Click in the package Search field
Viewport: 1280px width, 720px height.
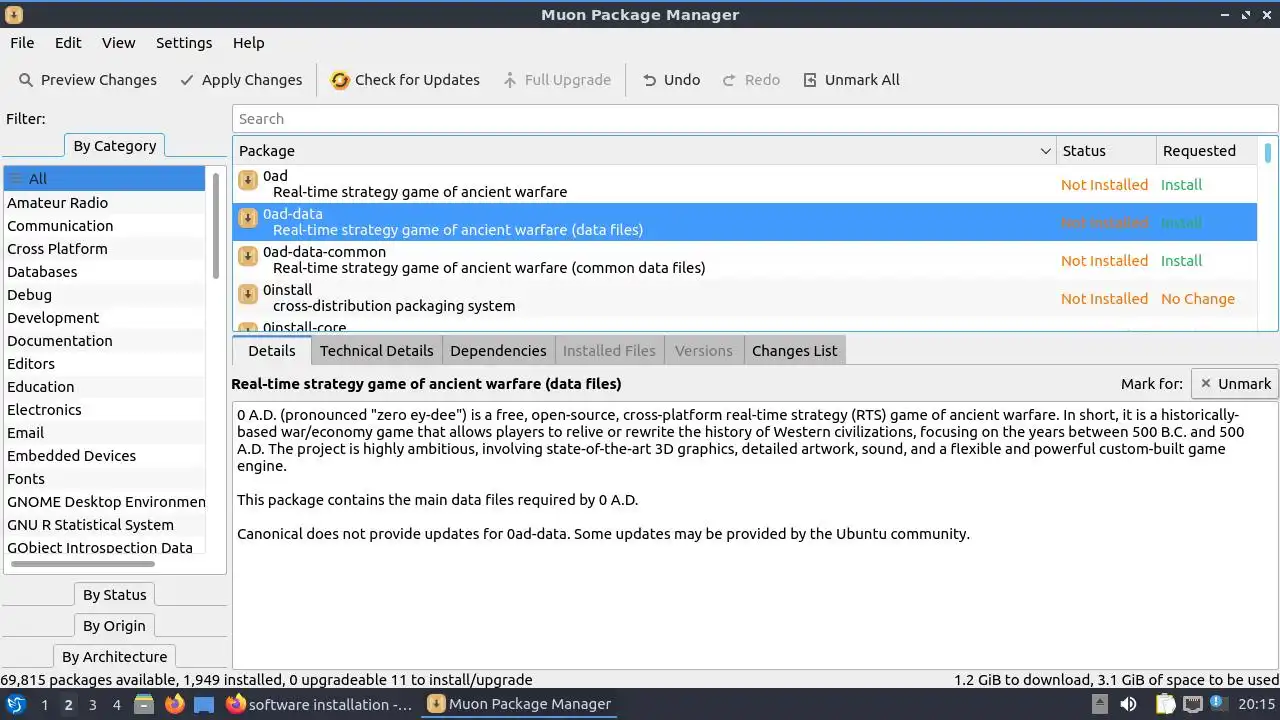(x=755, y=119)
